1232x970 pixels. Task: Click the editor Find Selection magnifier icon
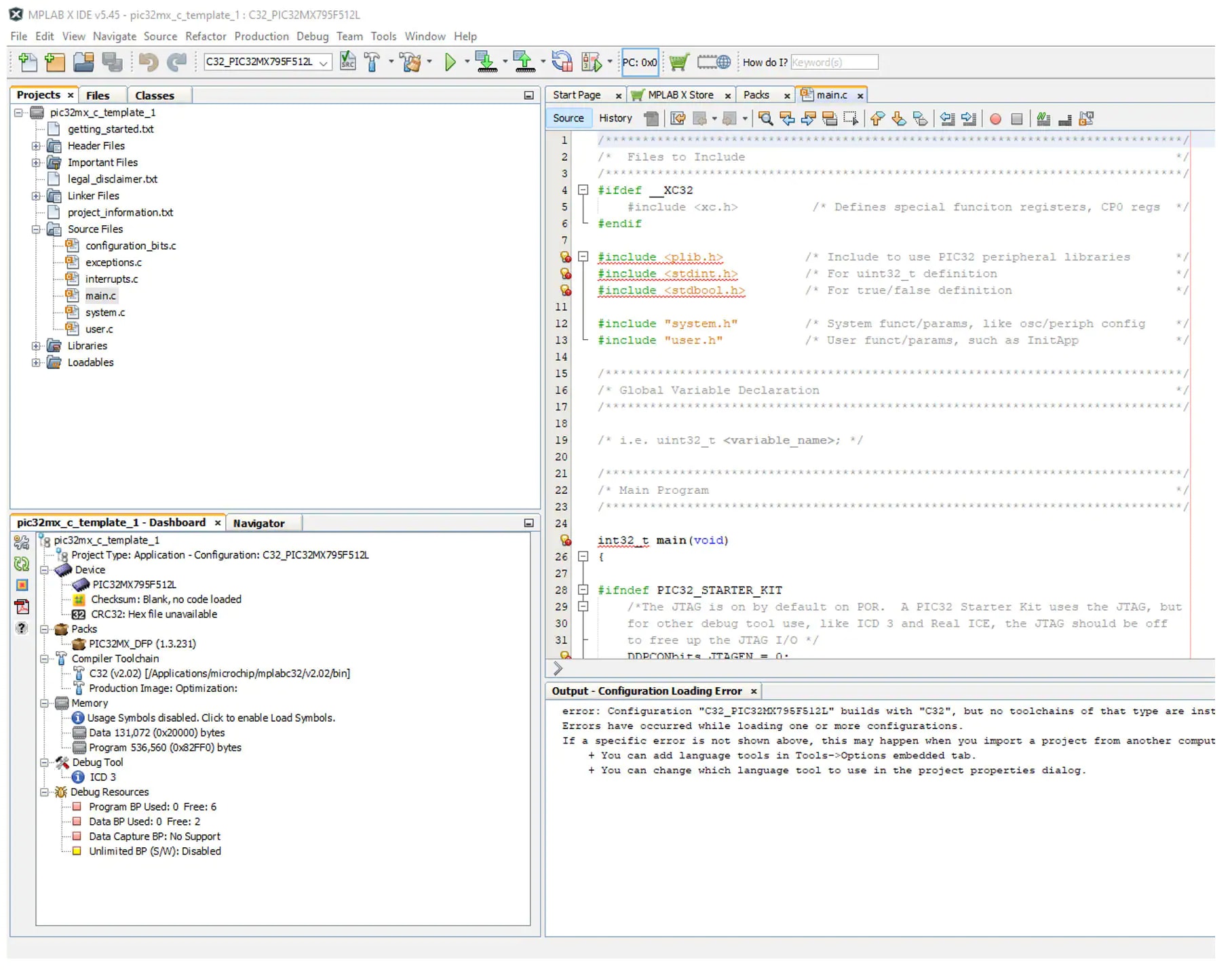(765, 119)
